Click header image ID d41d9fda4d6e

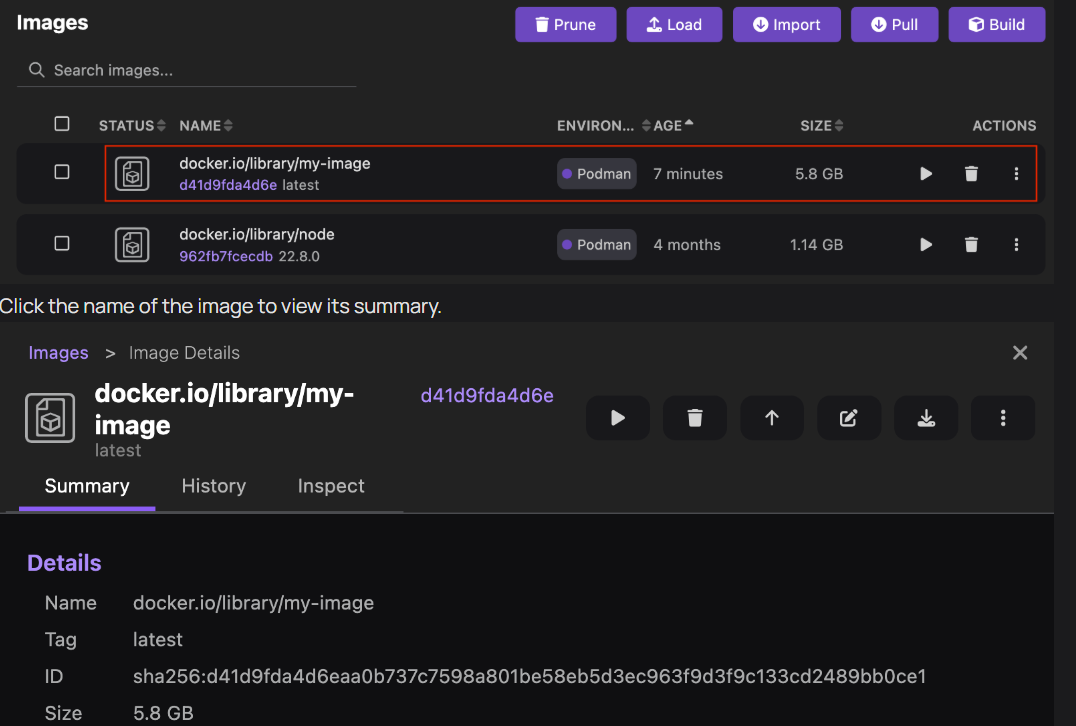pyautogui.click(x=487, y=395)
